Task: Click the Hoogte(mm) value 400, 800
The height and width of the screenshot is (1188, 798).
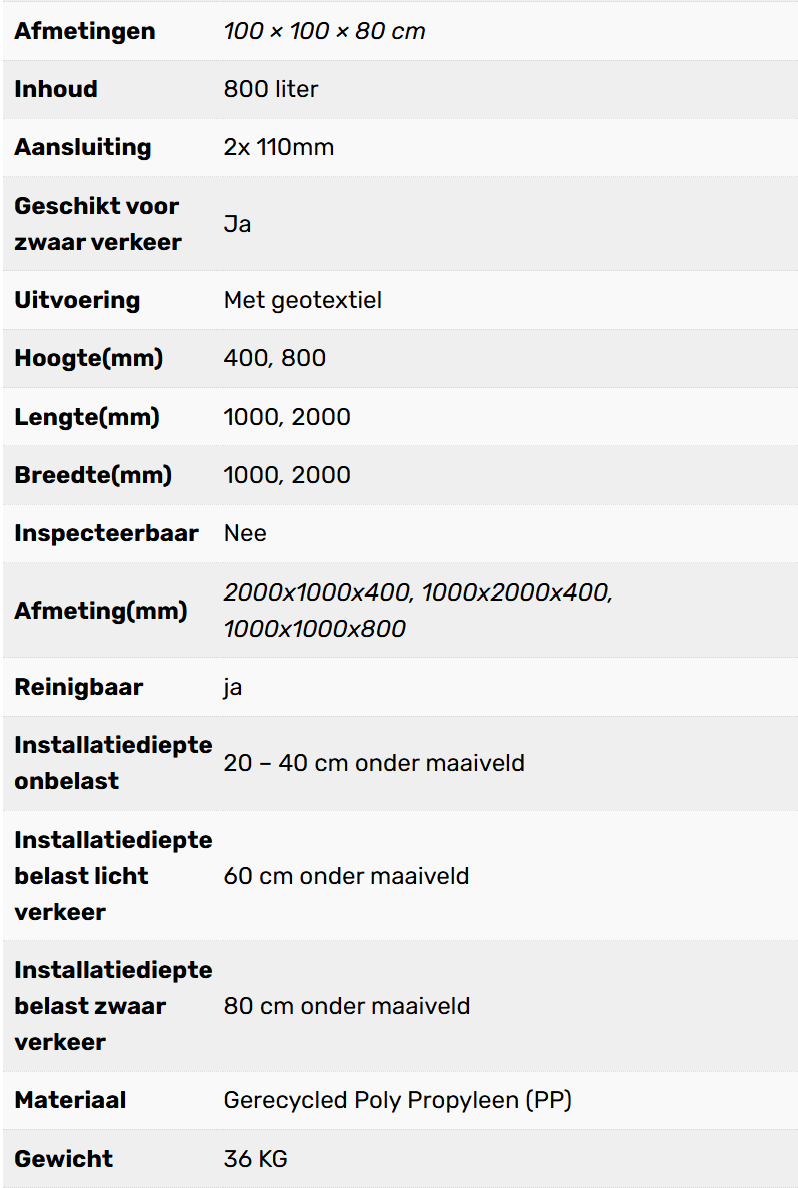Action: pos(275,358)
